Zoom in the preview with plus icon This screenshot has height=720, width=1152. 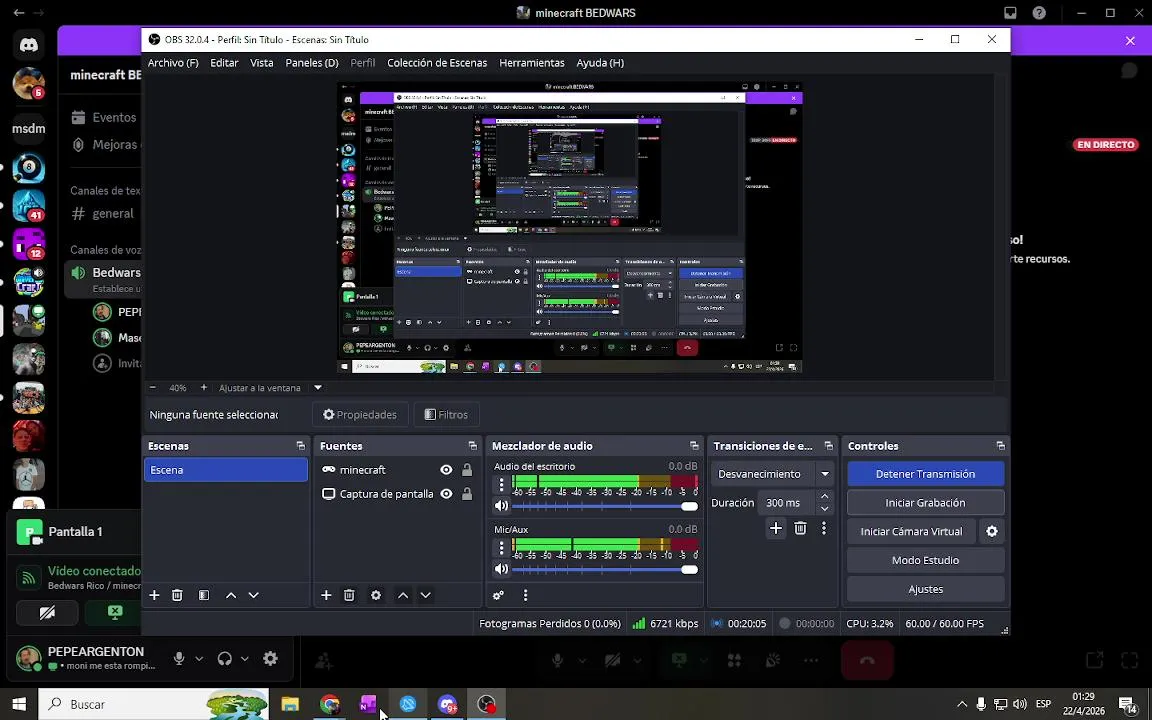(x=204, y=387)
